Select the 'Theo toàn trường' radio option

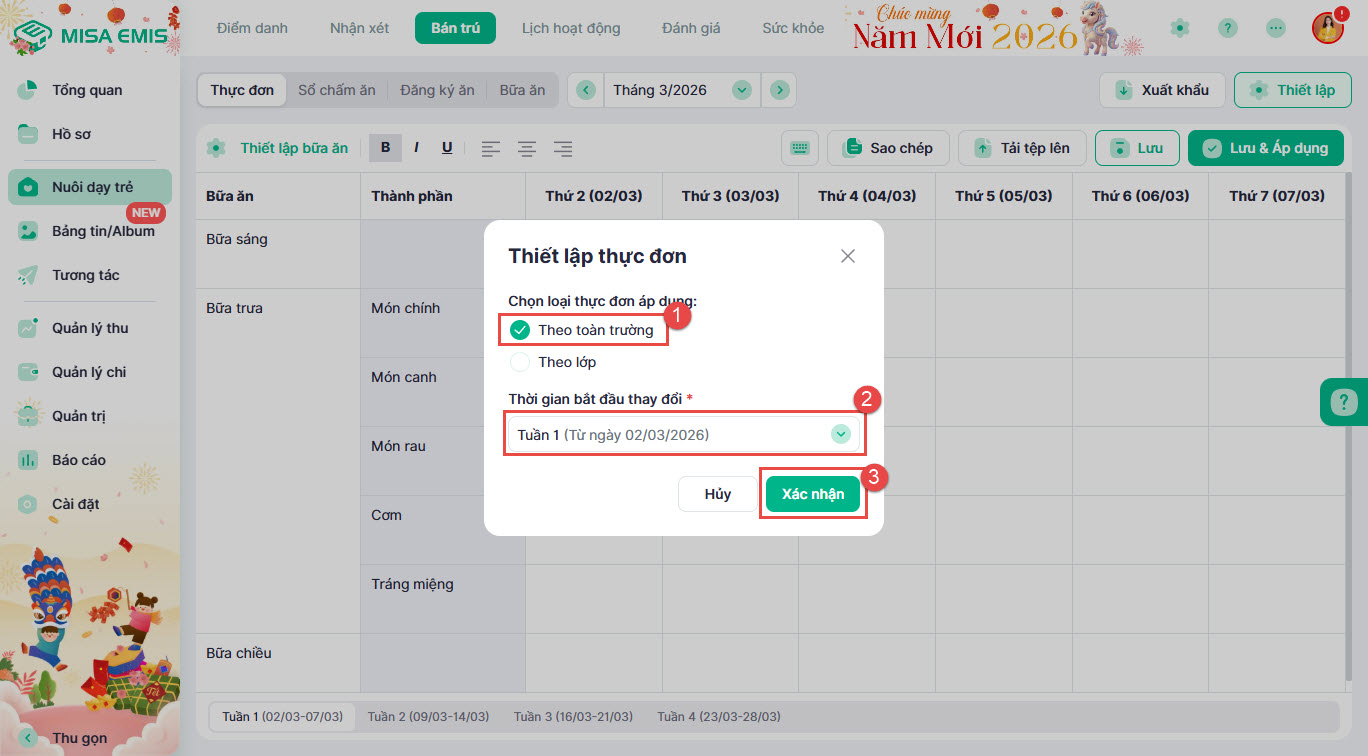tap(520, 330)
